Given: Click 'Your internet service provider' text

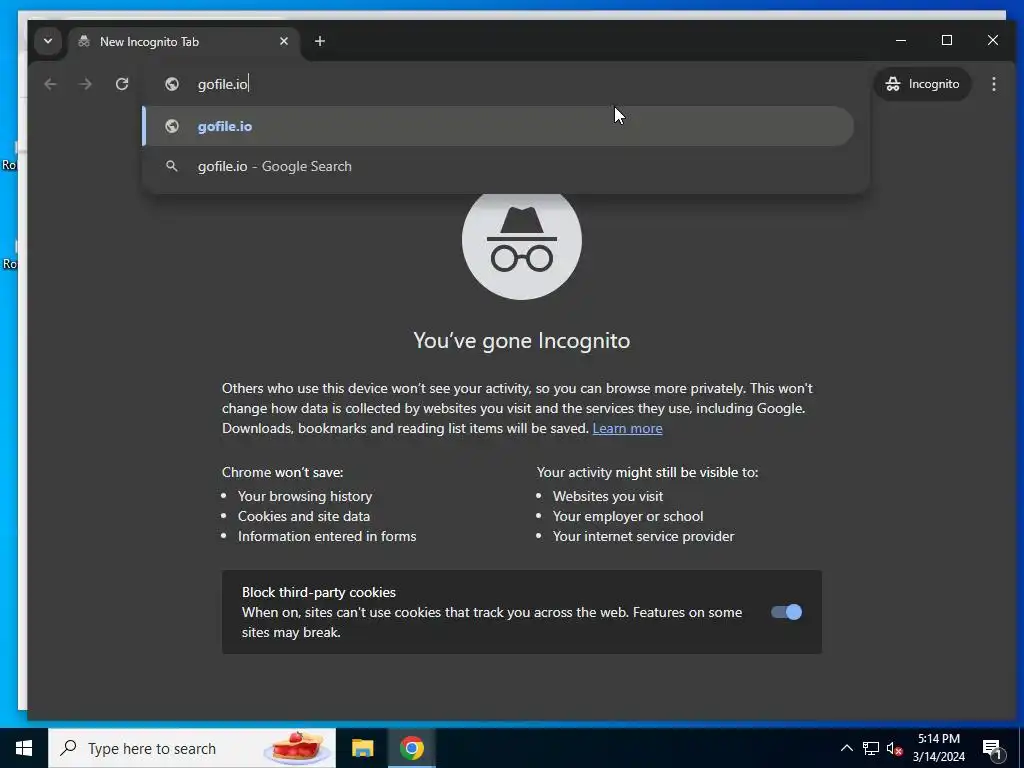Looking at the screenshot, I should click(643, 536).
